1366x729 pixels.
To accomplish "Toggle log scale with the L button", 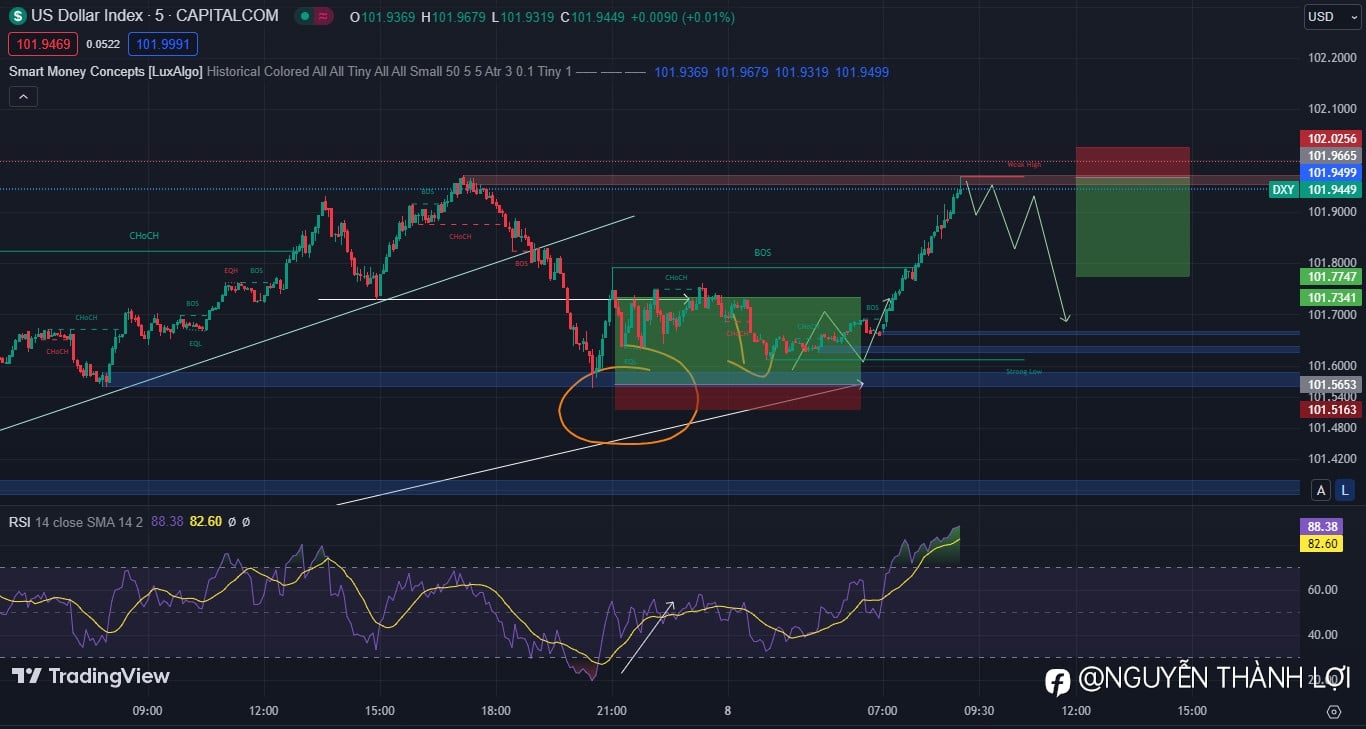I will (x=1345, y=490).
